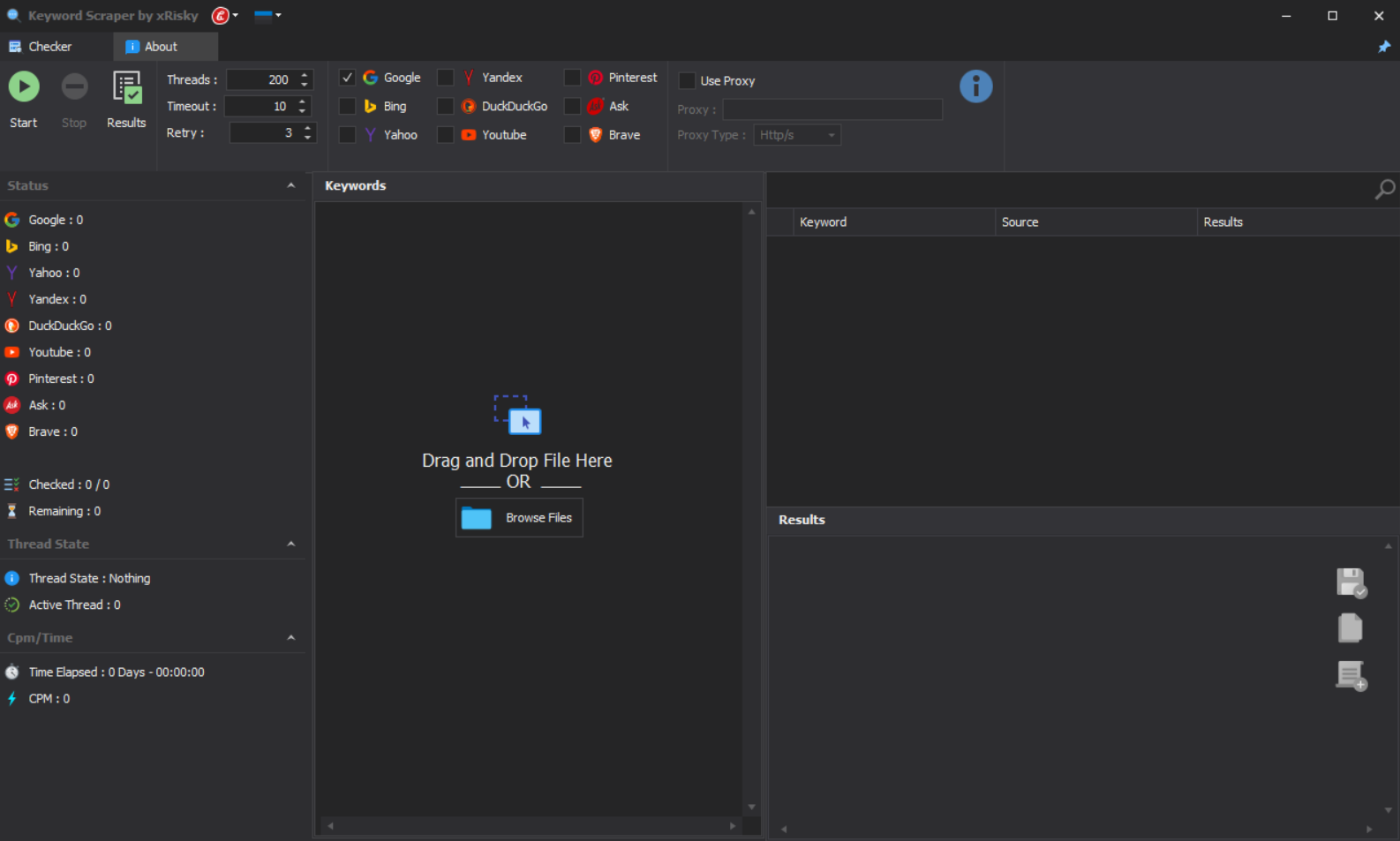Tick the Use Proxy checkbox
The width and height of the screenshot is (1400, 841).
click(x=687, y=80)
